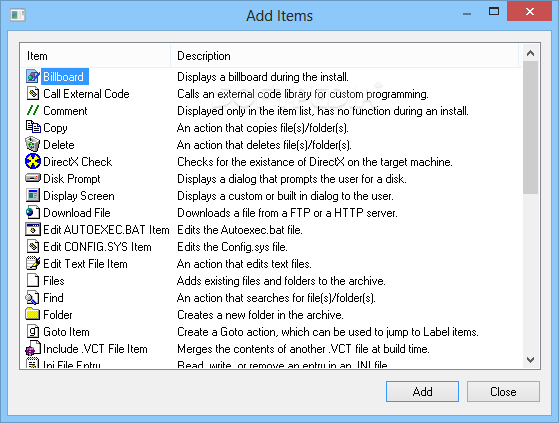
Task: Select the Disk Prompt drive icon
Action: tap(33, 178)
